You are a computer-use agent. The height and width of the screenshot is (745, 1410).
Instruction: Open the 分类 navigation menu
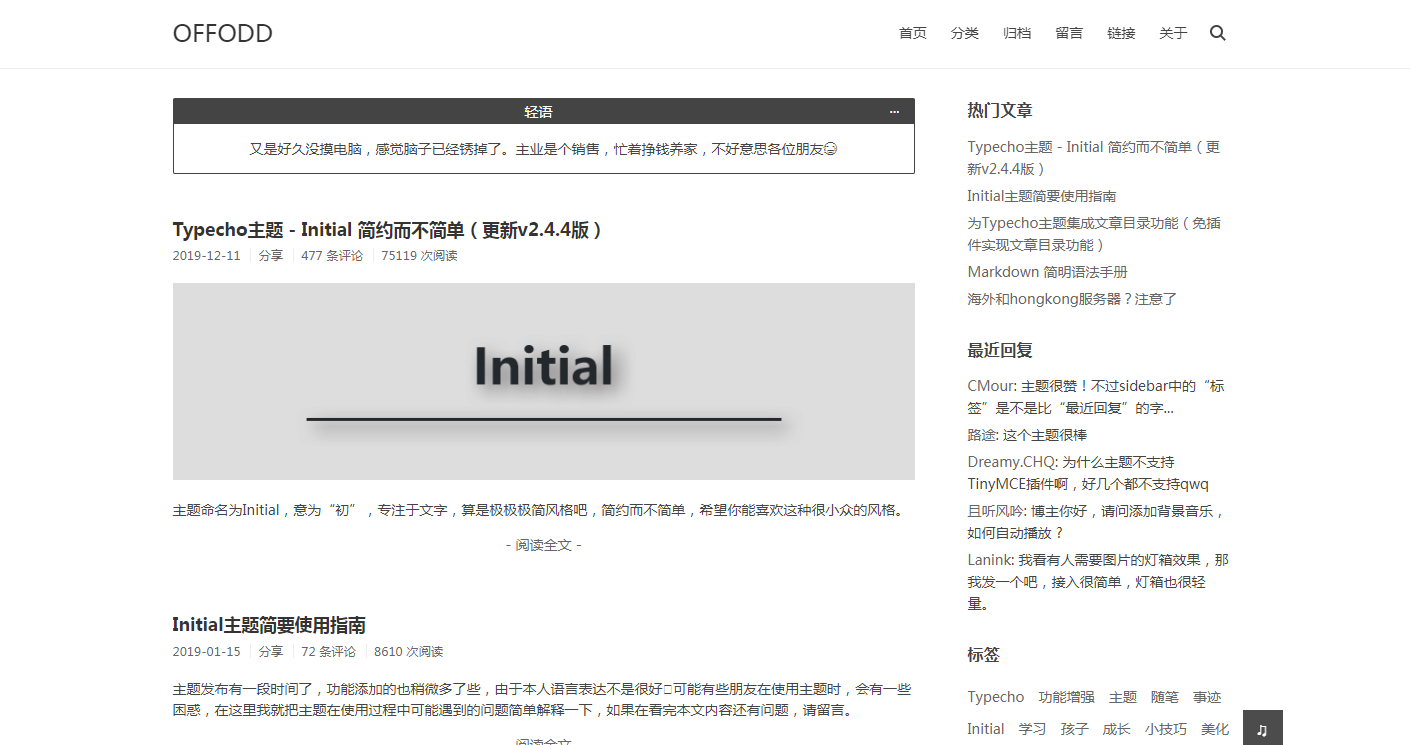(965, 33)
